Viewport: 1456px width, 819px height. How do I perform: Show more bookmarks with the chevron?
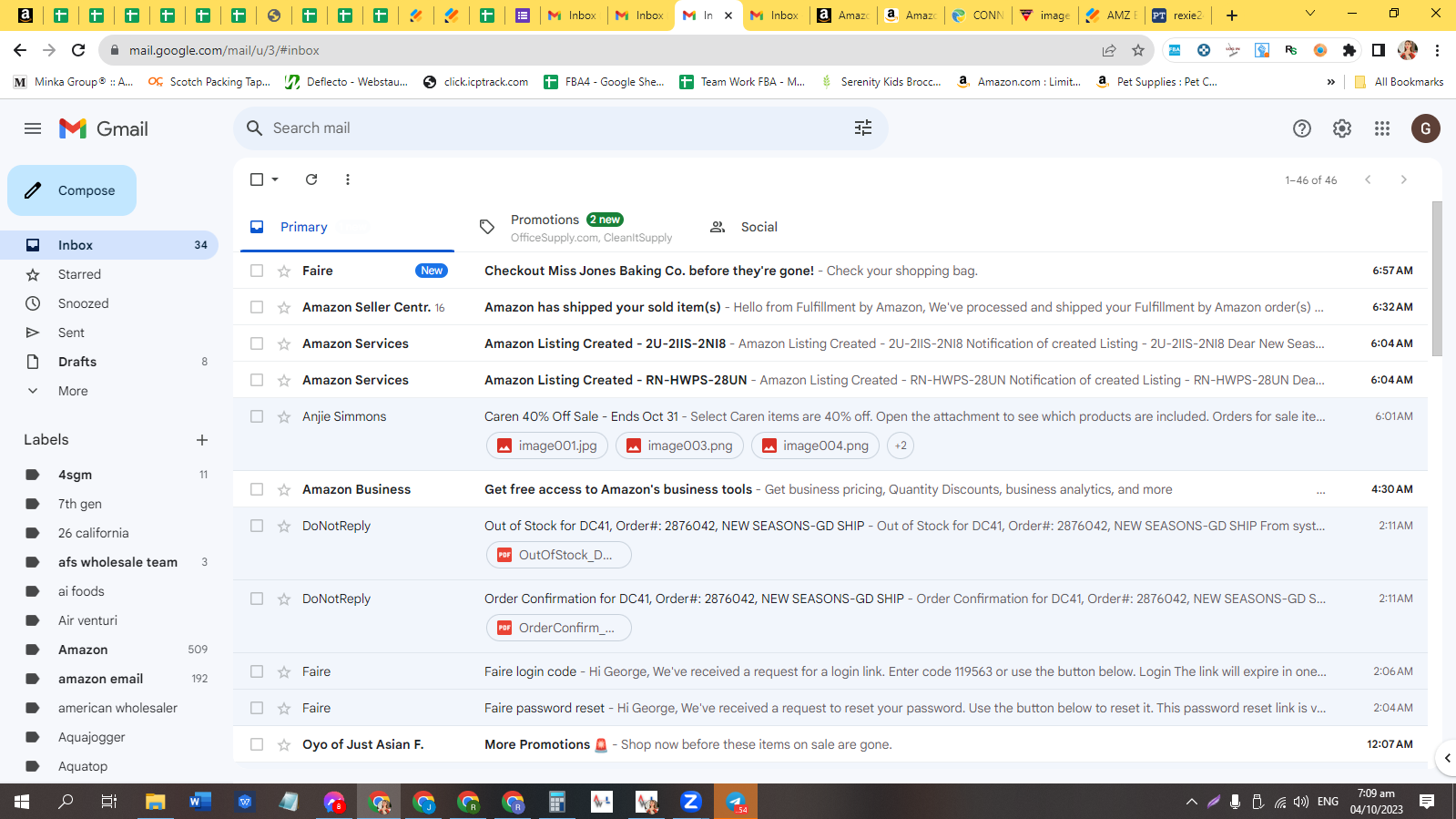(1331, 82)
